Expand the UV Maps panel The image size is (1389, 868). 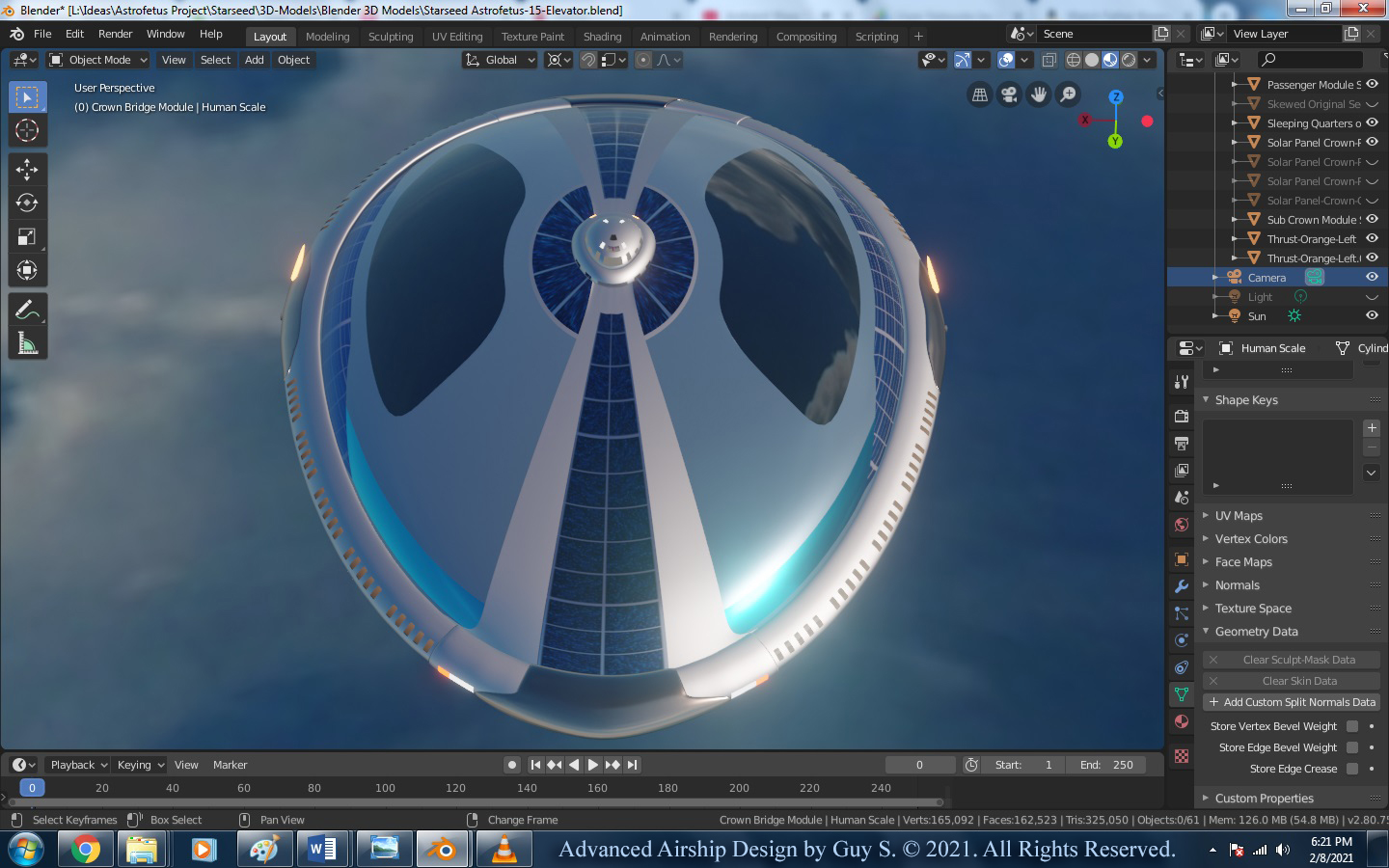pos(1239,516)
